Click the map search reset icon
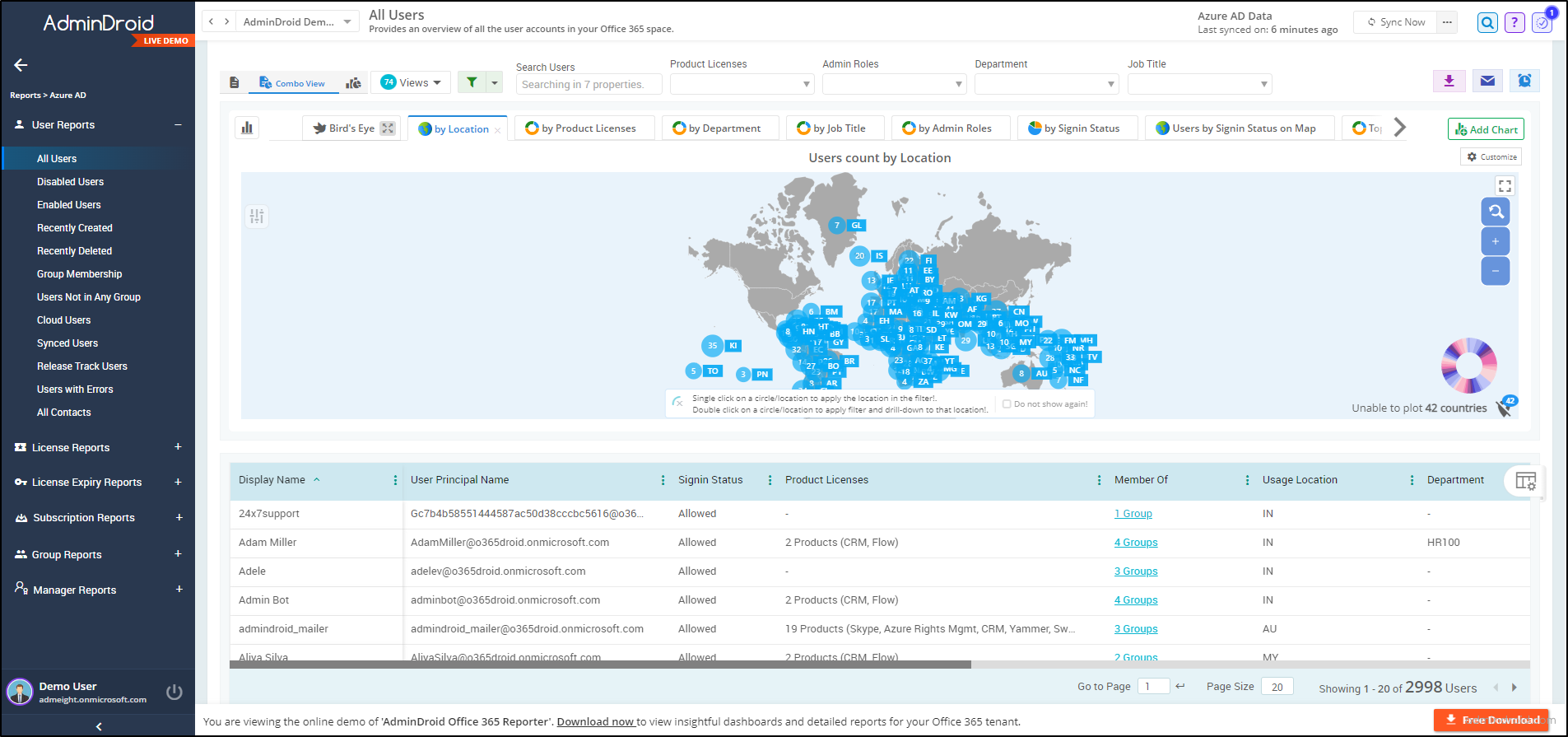Image resolution: width=1568 pixels, height=737 pixels. [1496, 212]
